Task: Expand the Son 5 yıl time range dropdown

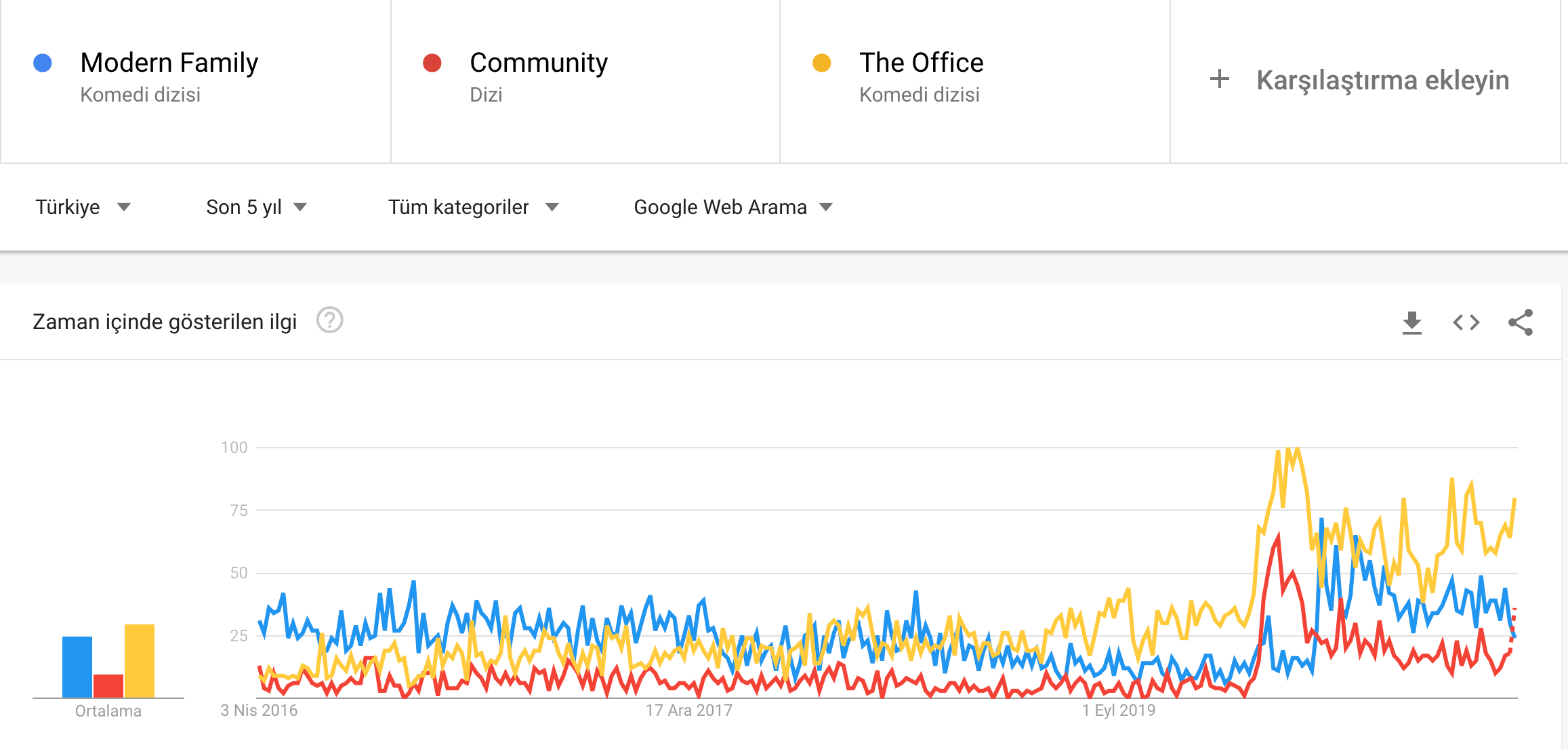Action: pos(256,207)
